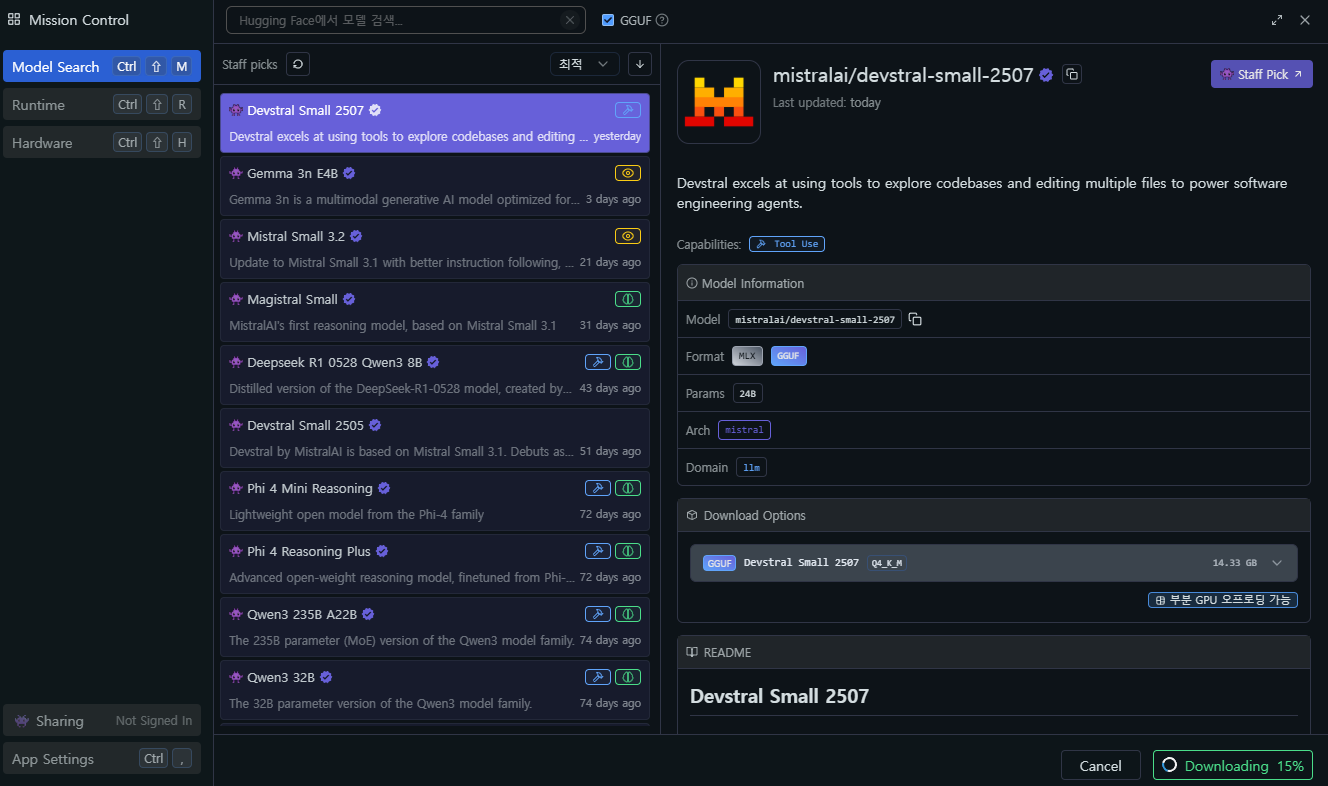
Task: Click the README heading Devstral Small 2507
Action: click(x=779, y=696)
